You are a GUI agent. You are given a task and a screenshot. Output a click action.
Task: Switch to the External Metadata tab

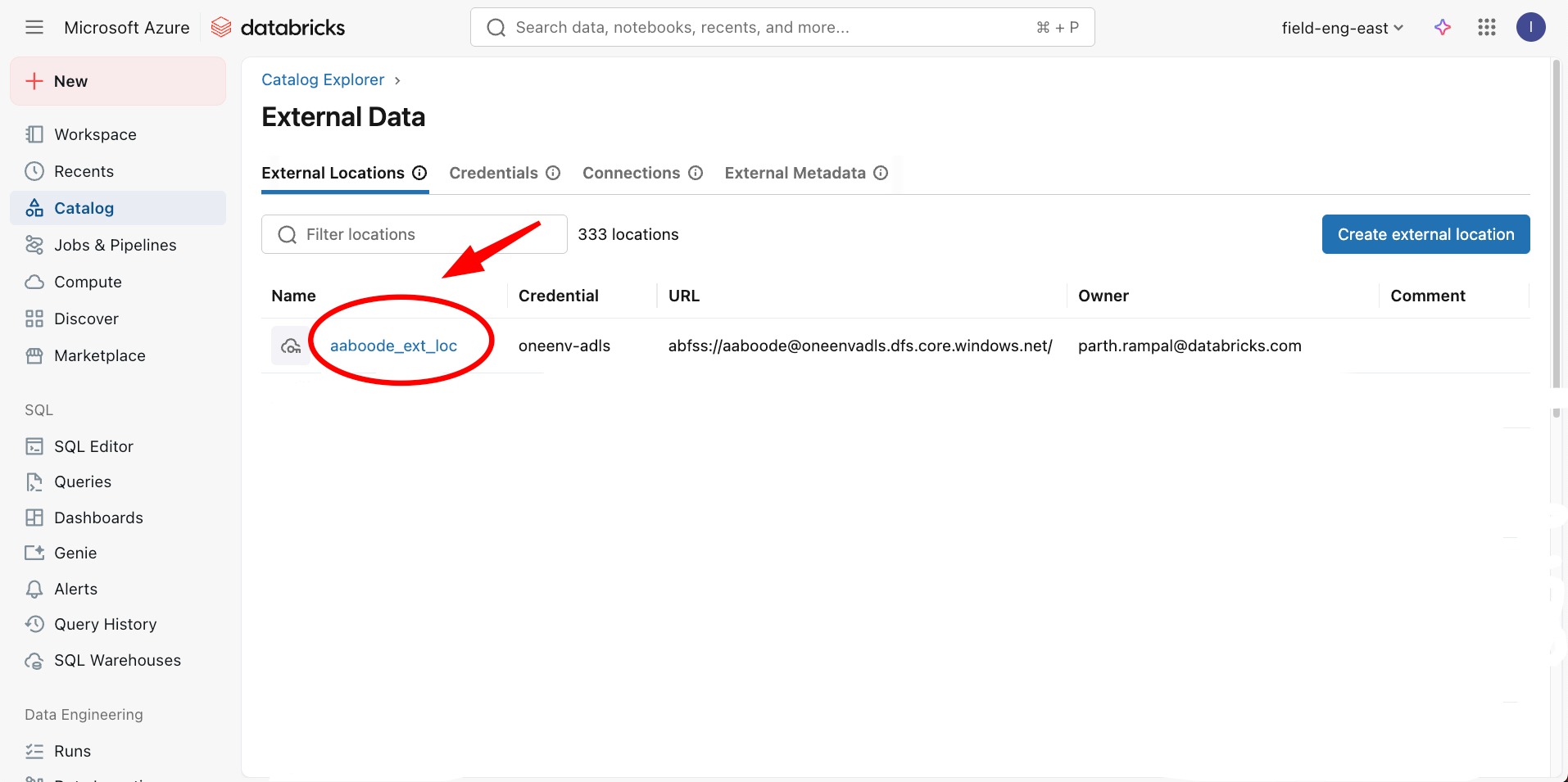[795, 173]
